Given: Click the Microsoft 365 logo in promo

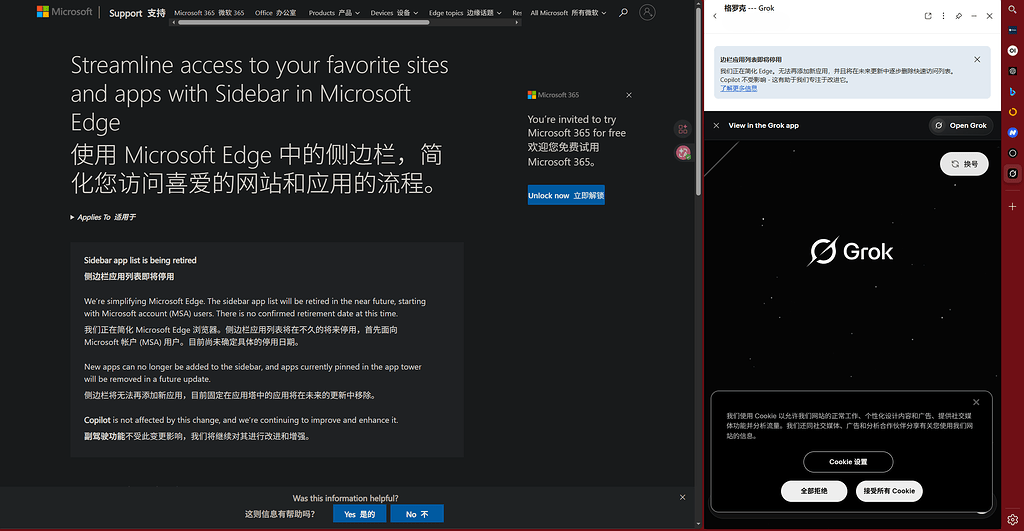Looking at the screenshot, I should point(553,95).
